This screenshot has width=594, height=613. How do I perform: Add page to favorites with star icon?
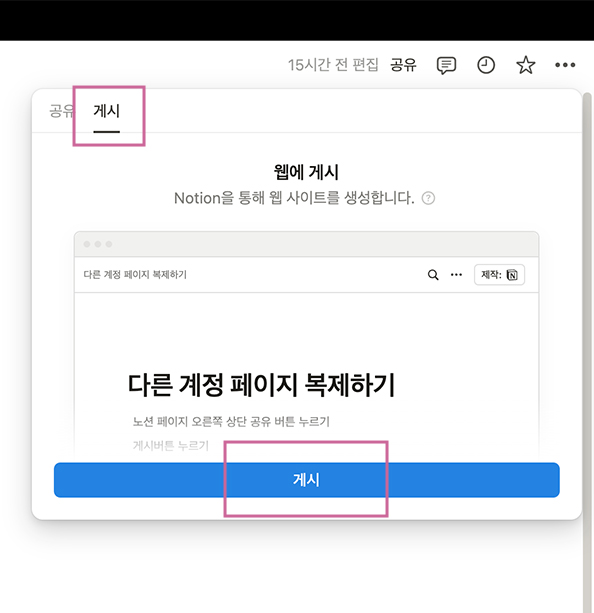point(526,65)
